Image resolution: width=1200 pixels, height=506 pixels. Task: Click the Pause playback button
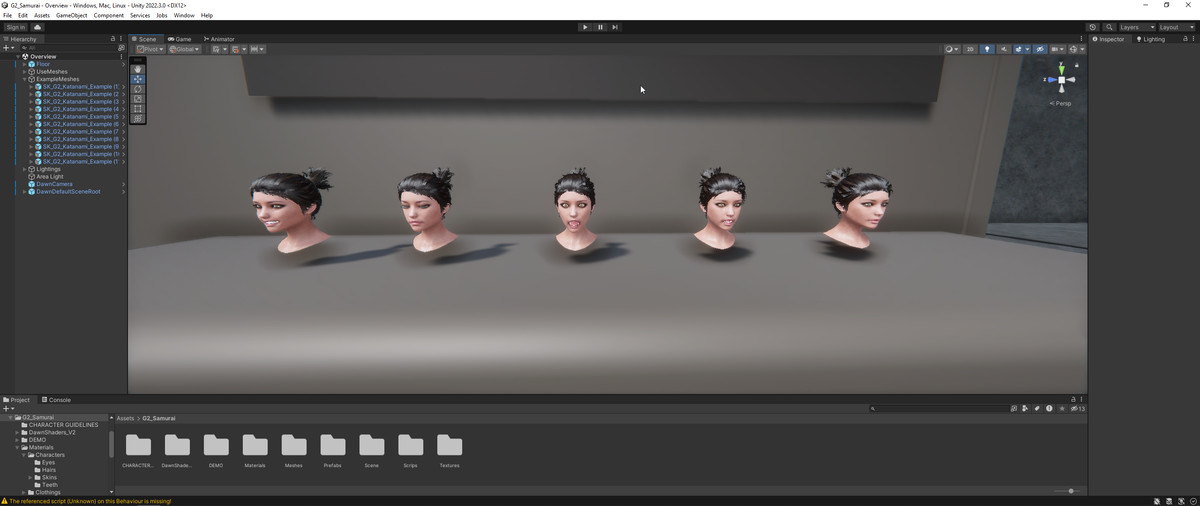[600, 27]
